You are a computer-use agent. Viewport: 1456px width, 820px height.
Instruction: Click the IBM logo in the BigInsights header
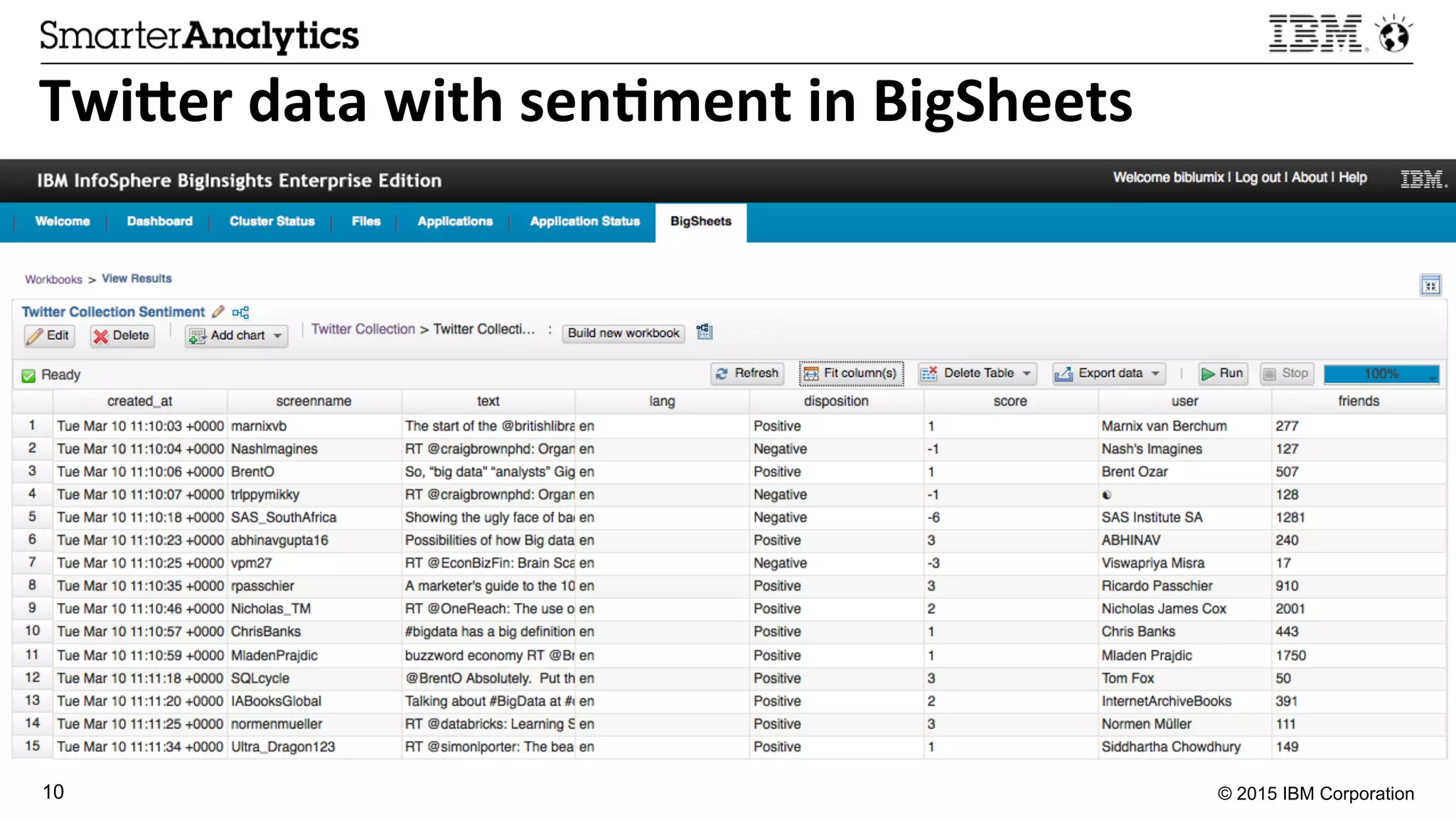[x=1423, y=179]
